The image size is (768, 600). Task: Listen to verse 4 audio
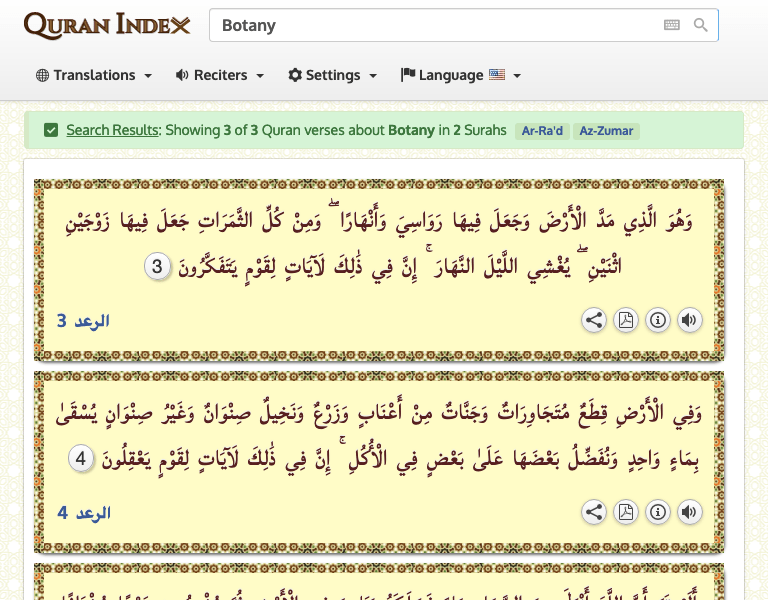(689, 512)
